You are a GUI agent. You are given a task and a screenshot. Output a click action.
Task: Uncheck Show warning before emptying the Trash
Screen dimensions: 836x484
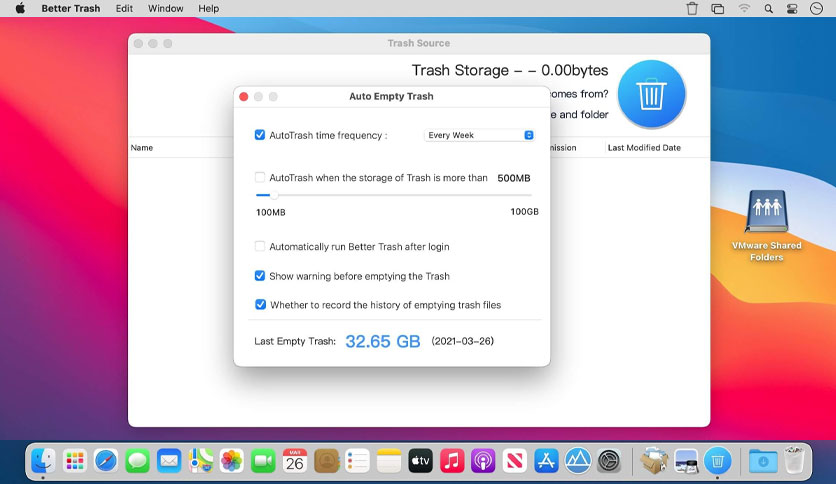click(x=260, y=276)
